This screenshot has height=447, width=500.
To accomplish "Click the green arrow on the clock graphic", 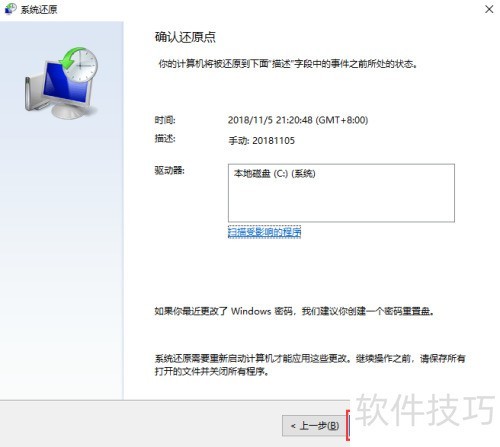I will click(x=69, y=58).
